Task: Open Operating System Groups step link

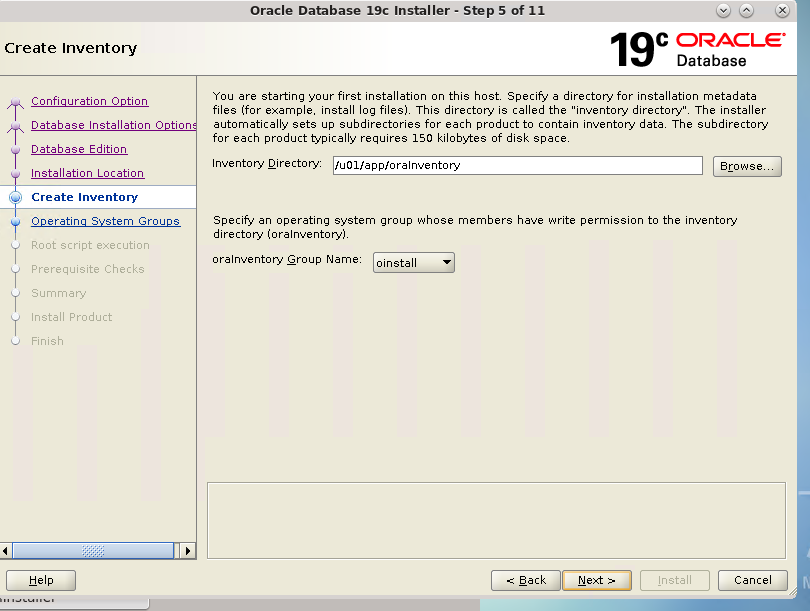Action: (105, 221)
